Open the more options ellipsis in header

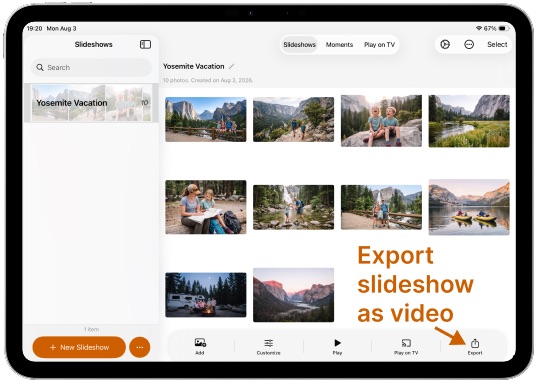coord(469,44)
